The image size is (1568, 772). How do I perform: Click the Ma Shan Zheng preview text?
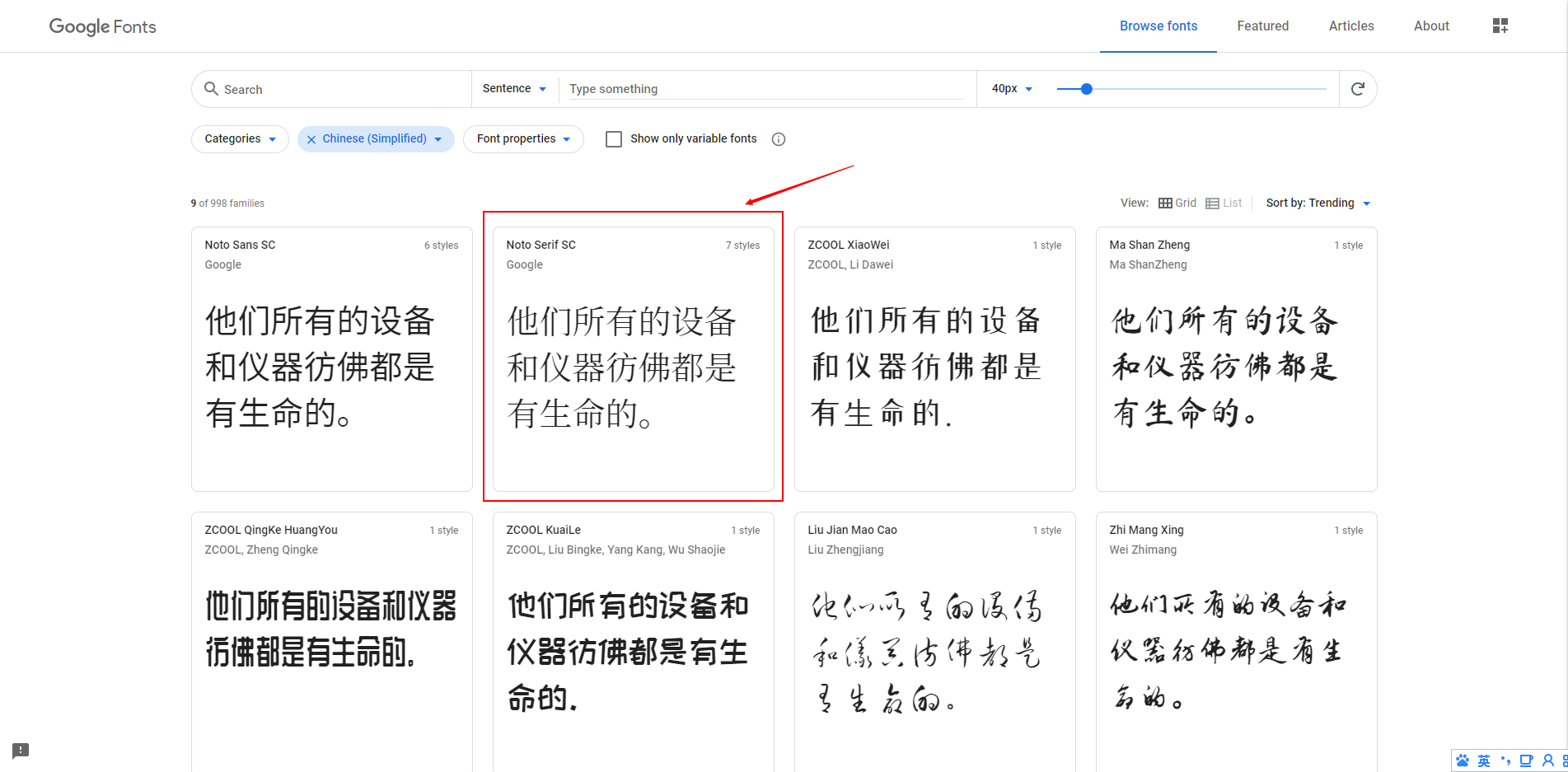click(x=1225, y=367)
